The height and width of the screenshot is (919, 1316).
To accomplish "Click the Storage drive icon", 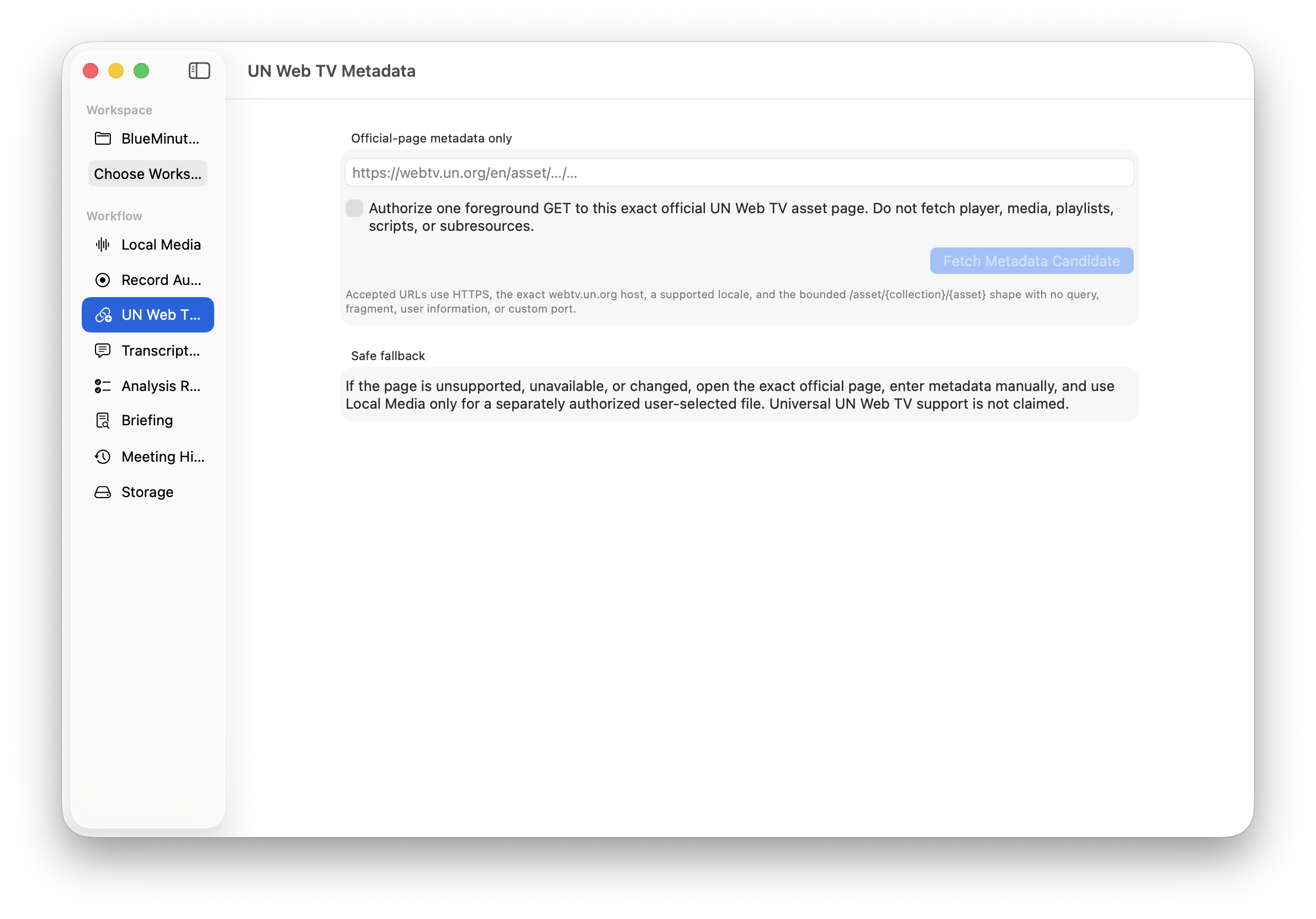I will click(x=103, y=492).
